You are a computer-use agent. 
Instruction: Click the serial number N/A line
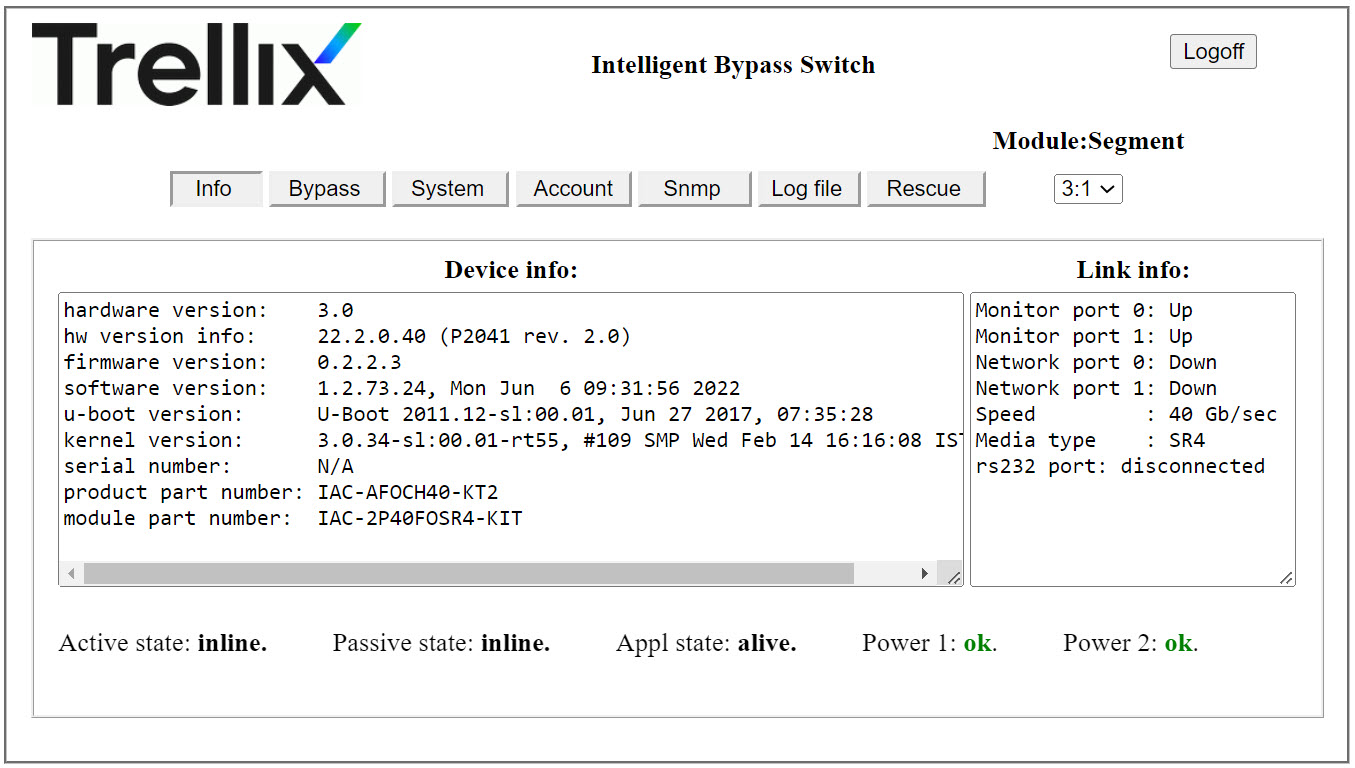pos(209,466)
